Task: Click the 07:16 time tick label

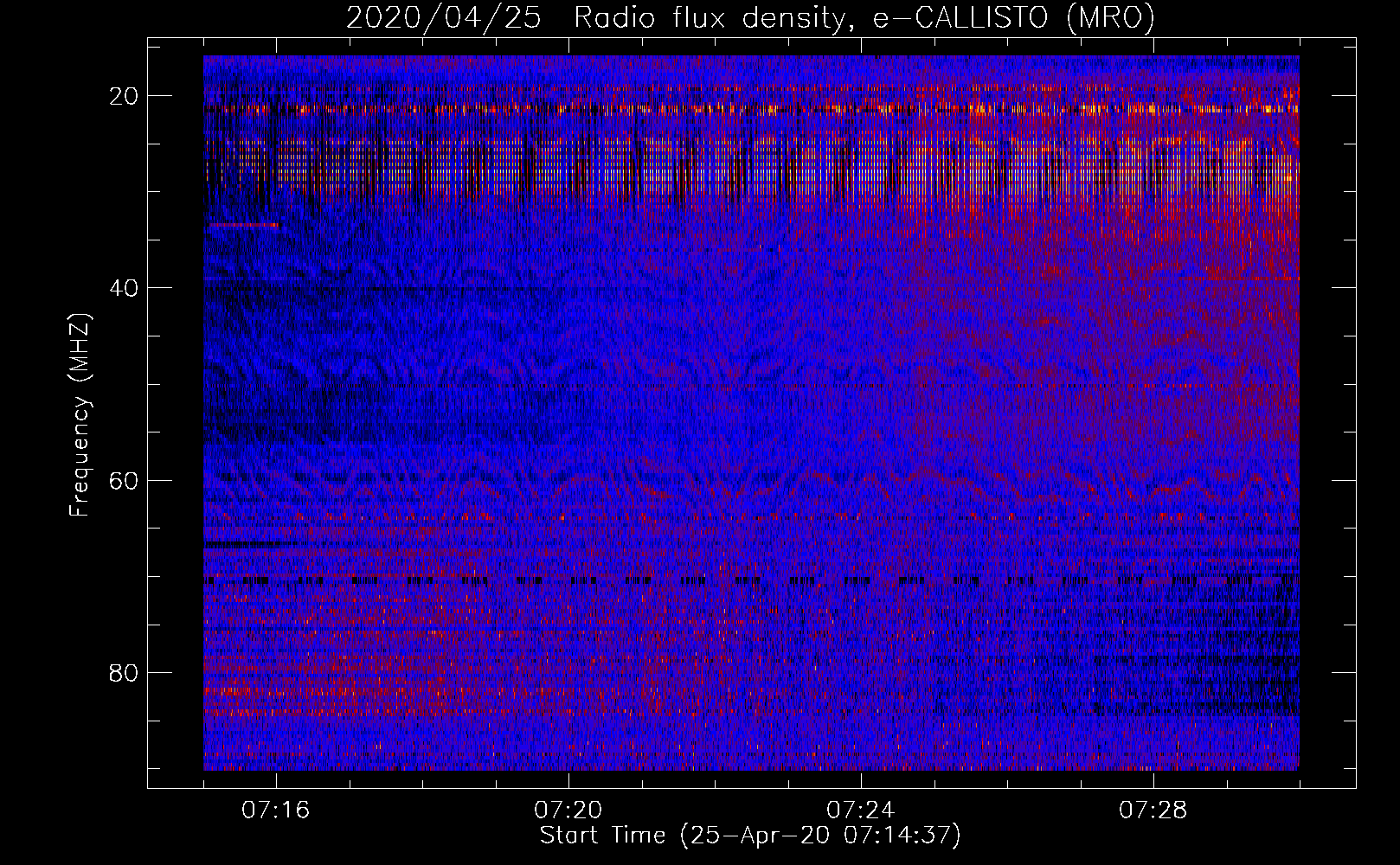Action: click(276, 811)
